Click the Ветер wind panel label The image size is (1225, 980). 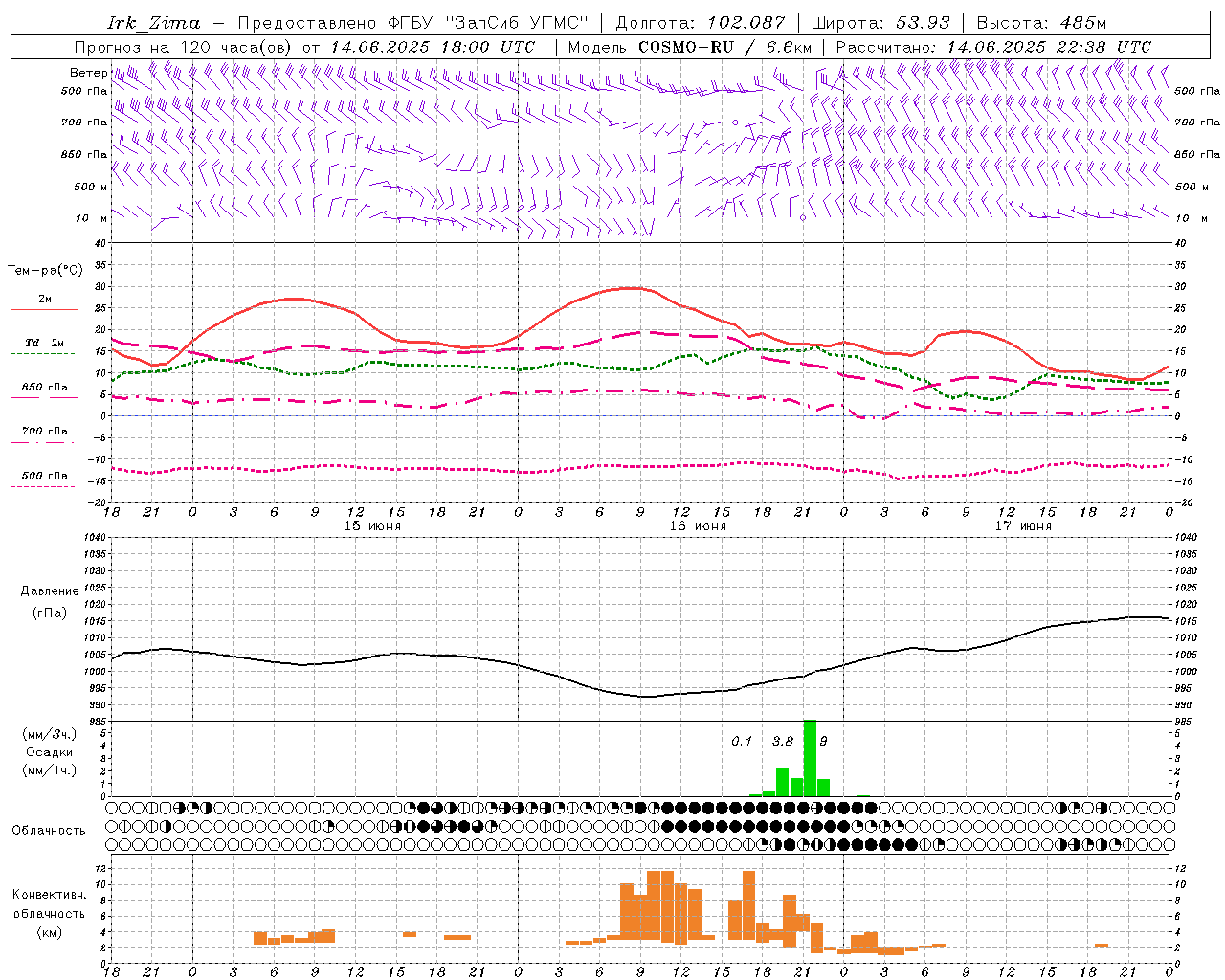coord(88,73)
